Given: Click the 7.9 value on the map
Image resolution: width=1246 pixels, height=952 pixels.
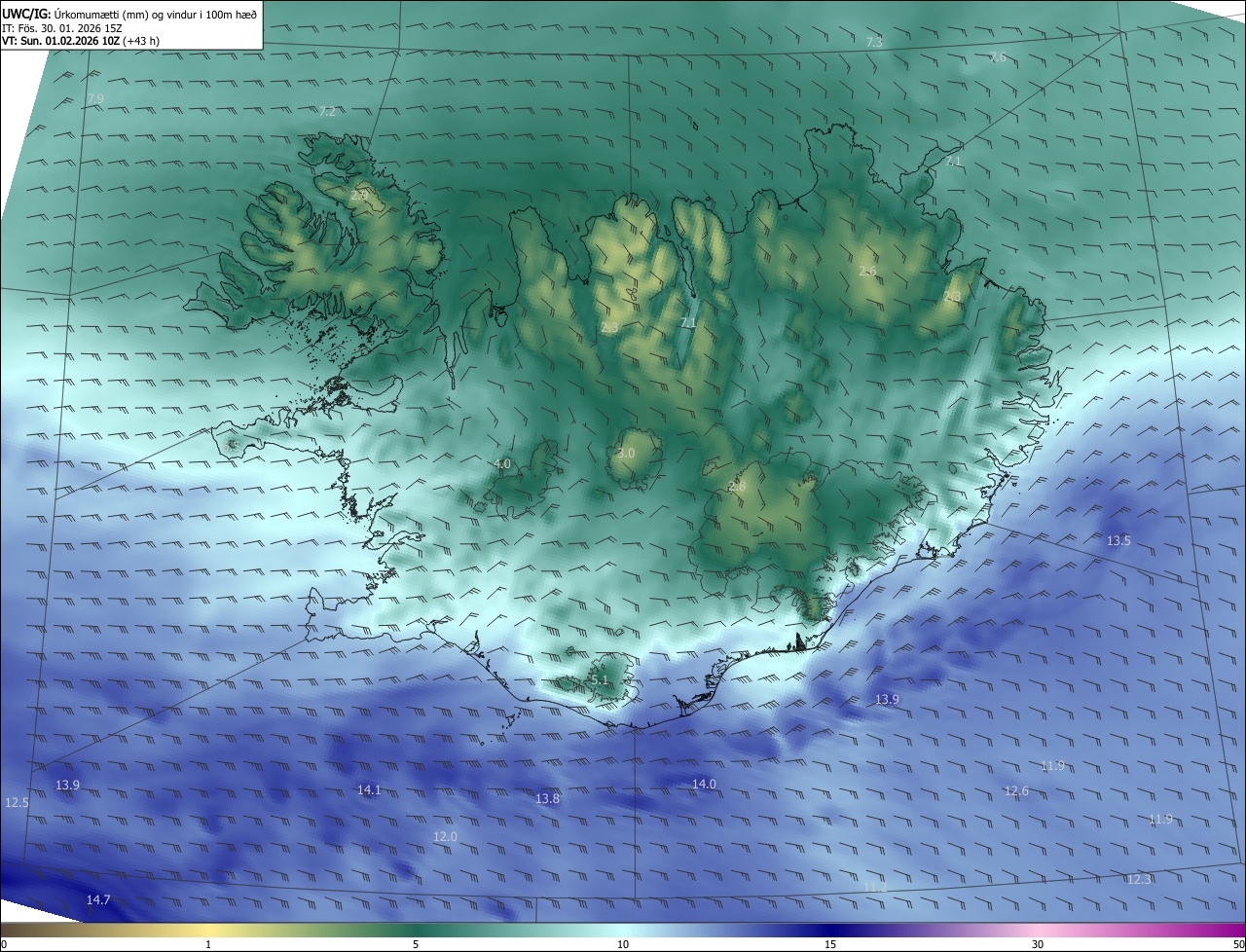Looking at the screenshot, I should [95, 99].
